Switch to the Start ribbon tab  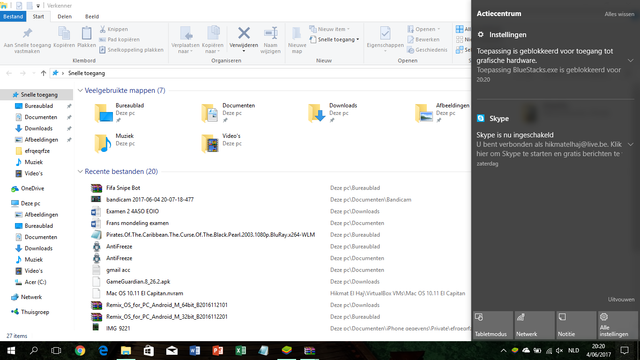(38, 16)
